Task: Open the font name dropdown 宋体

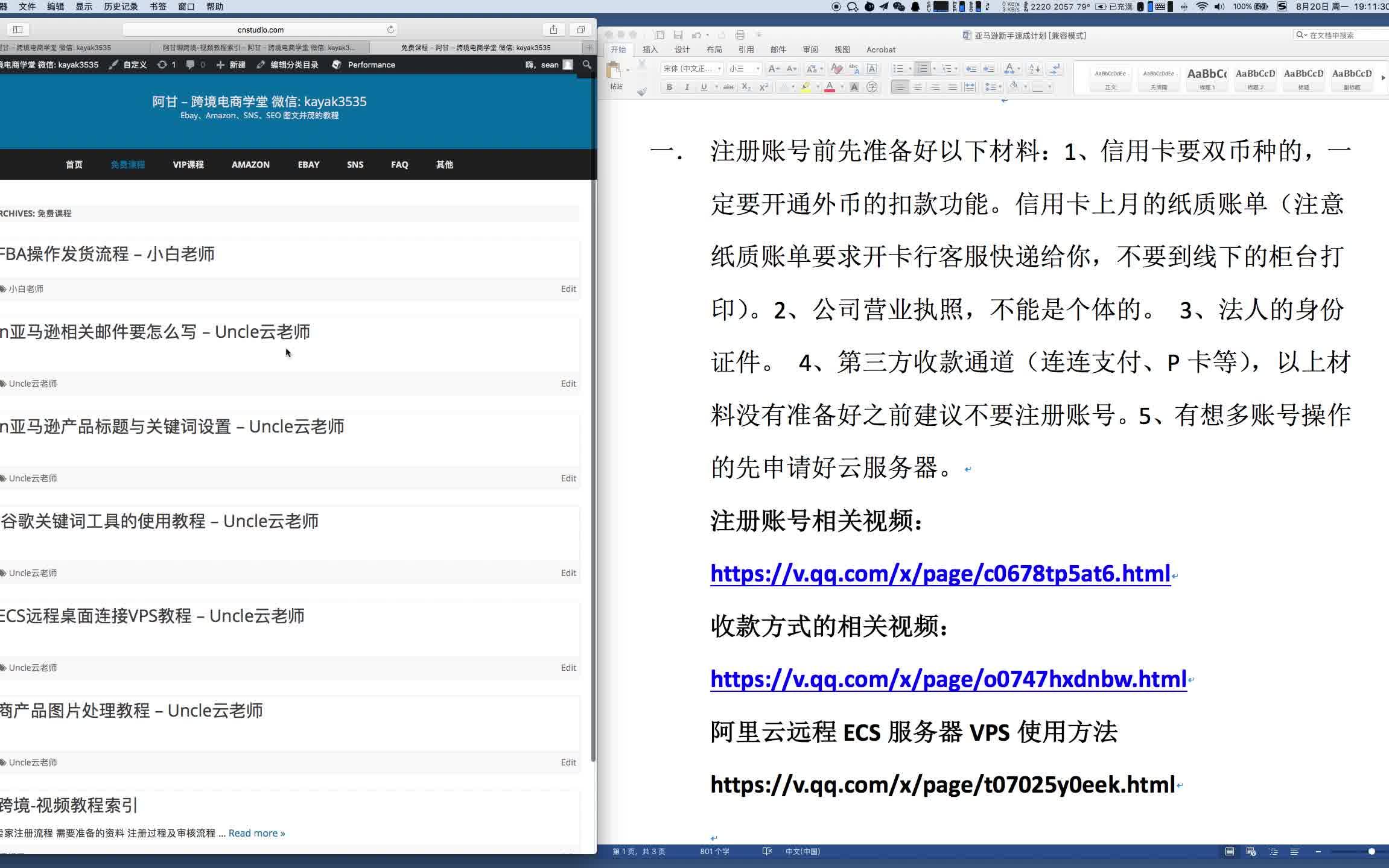Action: (691, 69)
